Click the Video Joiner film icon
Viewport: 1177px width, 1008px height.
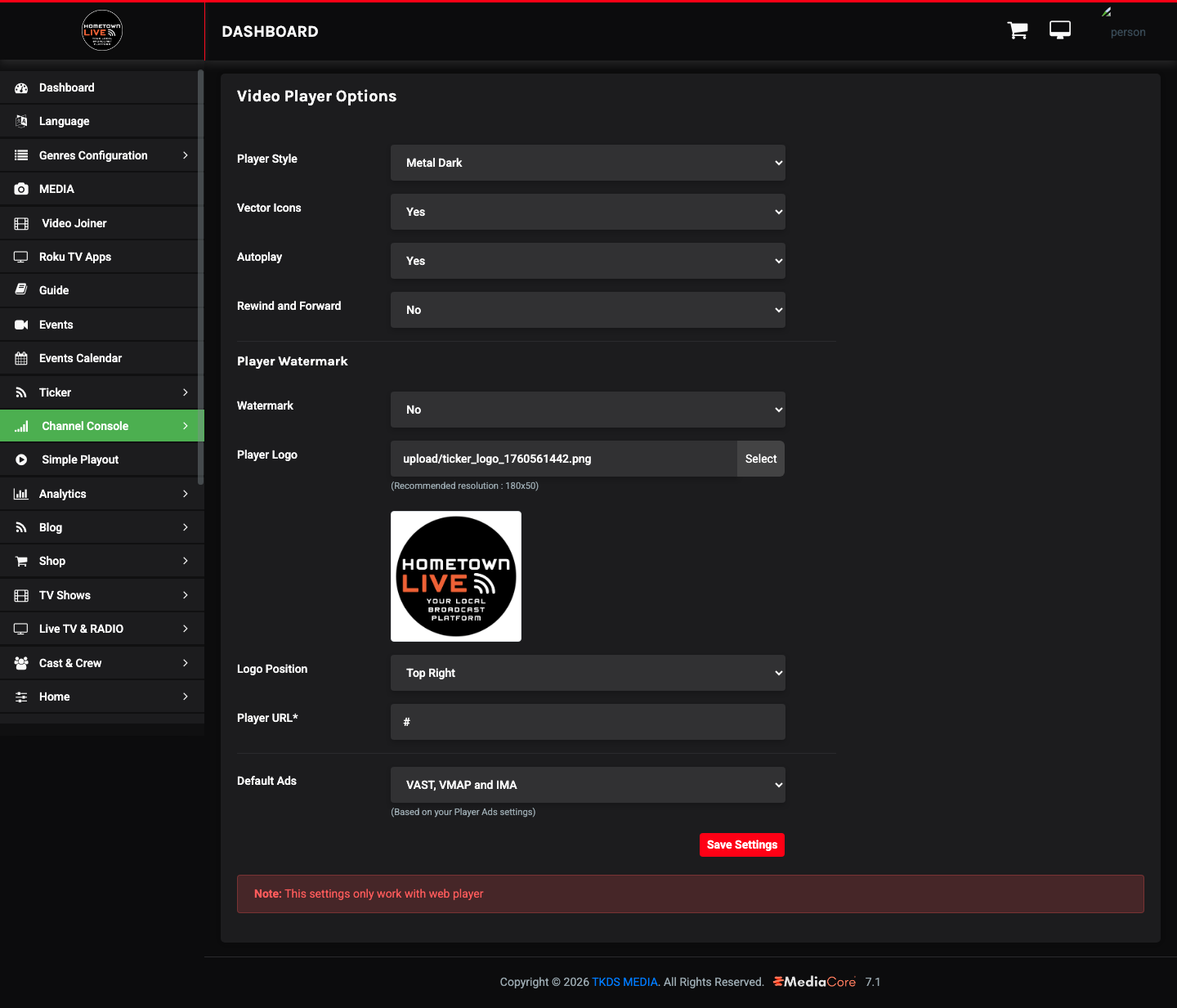21,223
